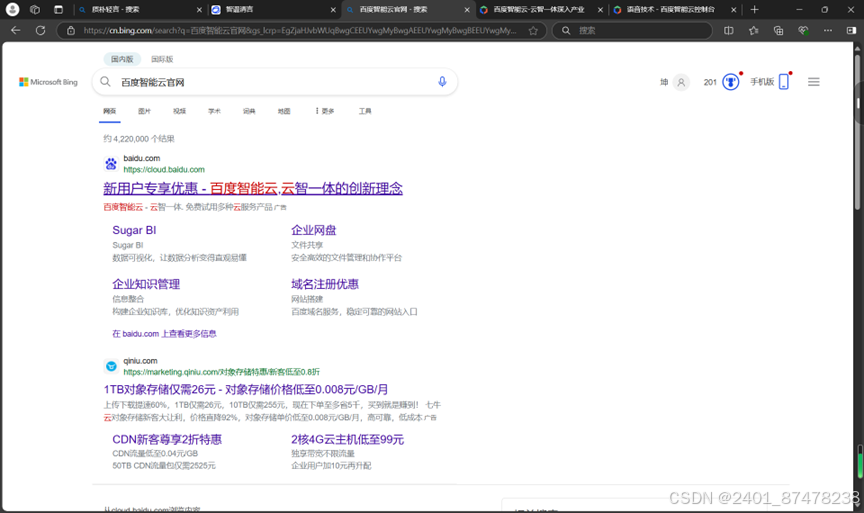This screenshot has width=864, height=513.
Task: Select the 网页 results tab
Action: click(110, 111)
